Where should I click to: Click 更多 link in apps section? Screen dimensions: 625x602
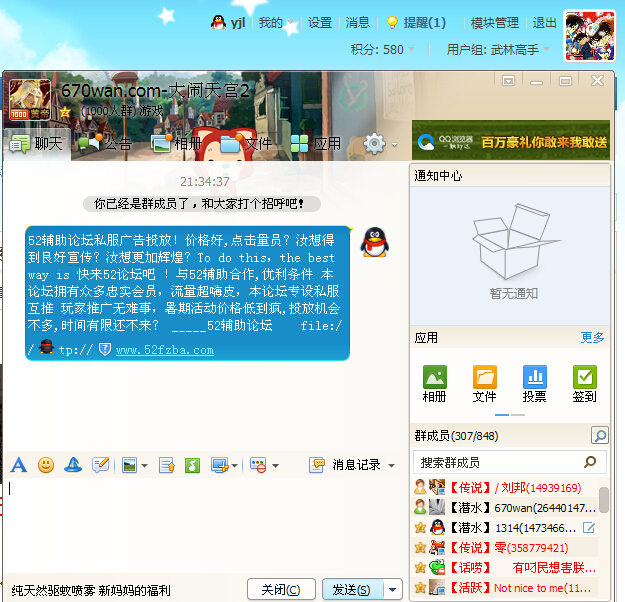(x=592, y=338)
